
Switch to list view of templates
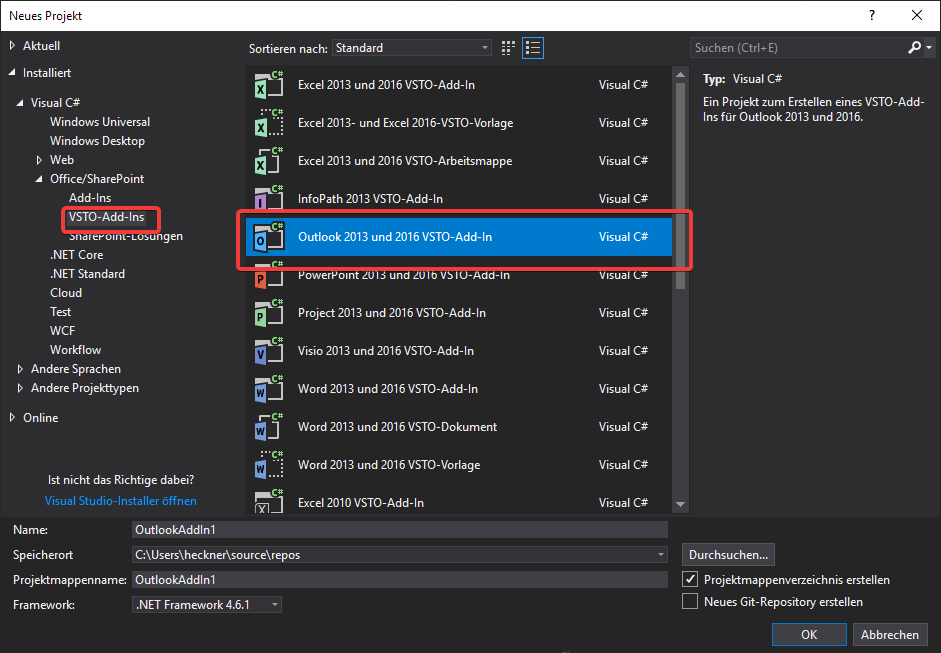click(533, 48)
